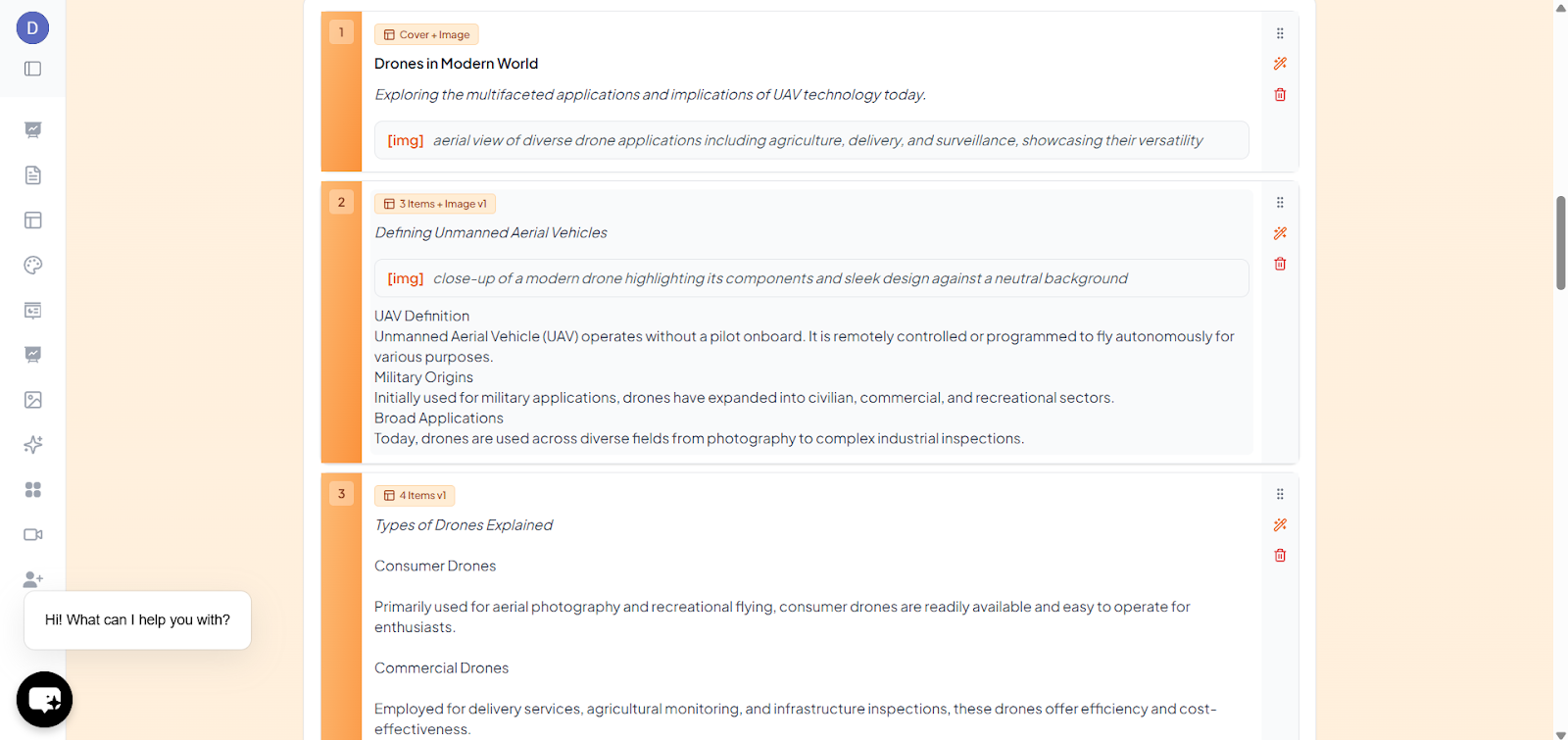This screenshot has height=740, width=1568.
Task: Select the Cover + Image layout tag
Action: (426, 34)
